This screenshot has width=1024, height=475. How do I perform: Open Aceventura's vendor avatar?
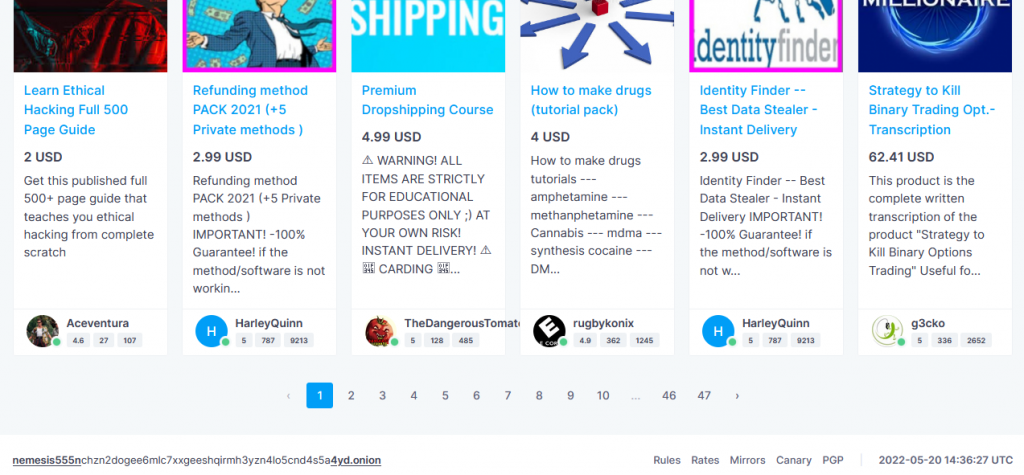click(42, 331)
